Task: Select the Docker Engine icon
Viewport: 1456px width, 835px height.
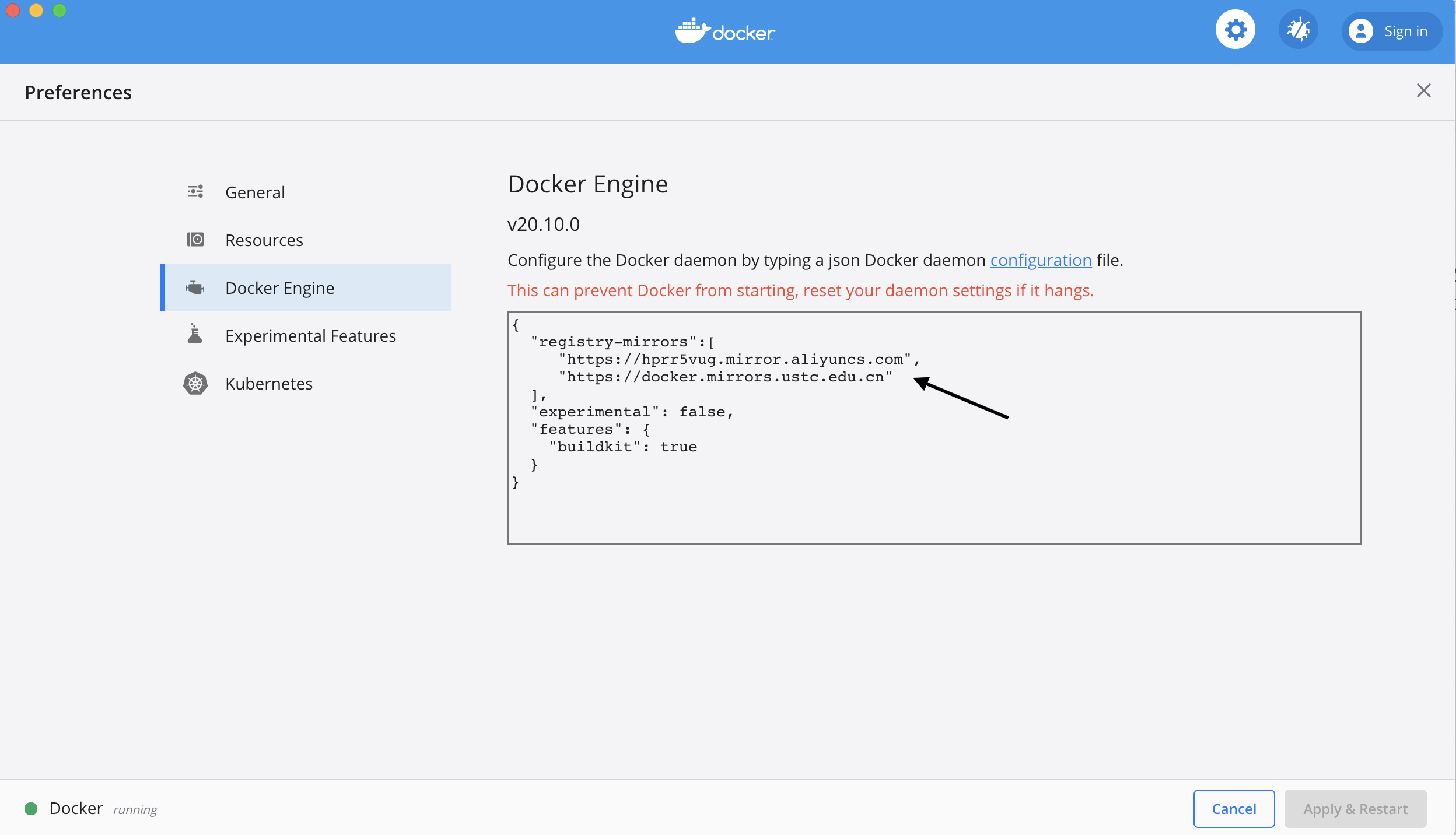Action: (x=195, y=287)
